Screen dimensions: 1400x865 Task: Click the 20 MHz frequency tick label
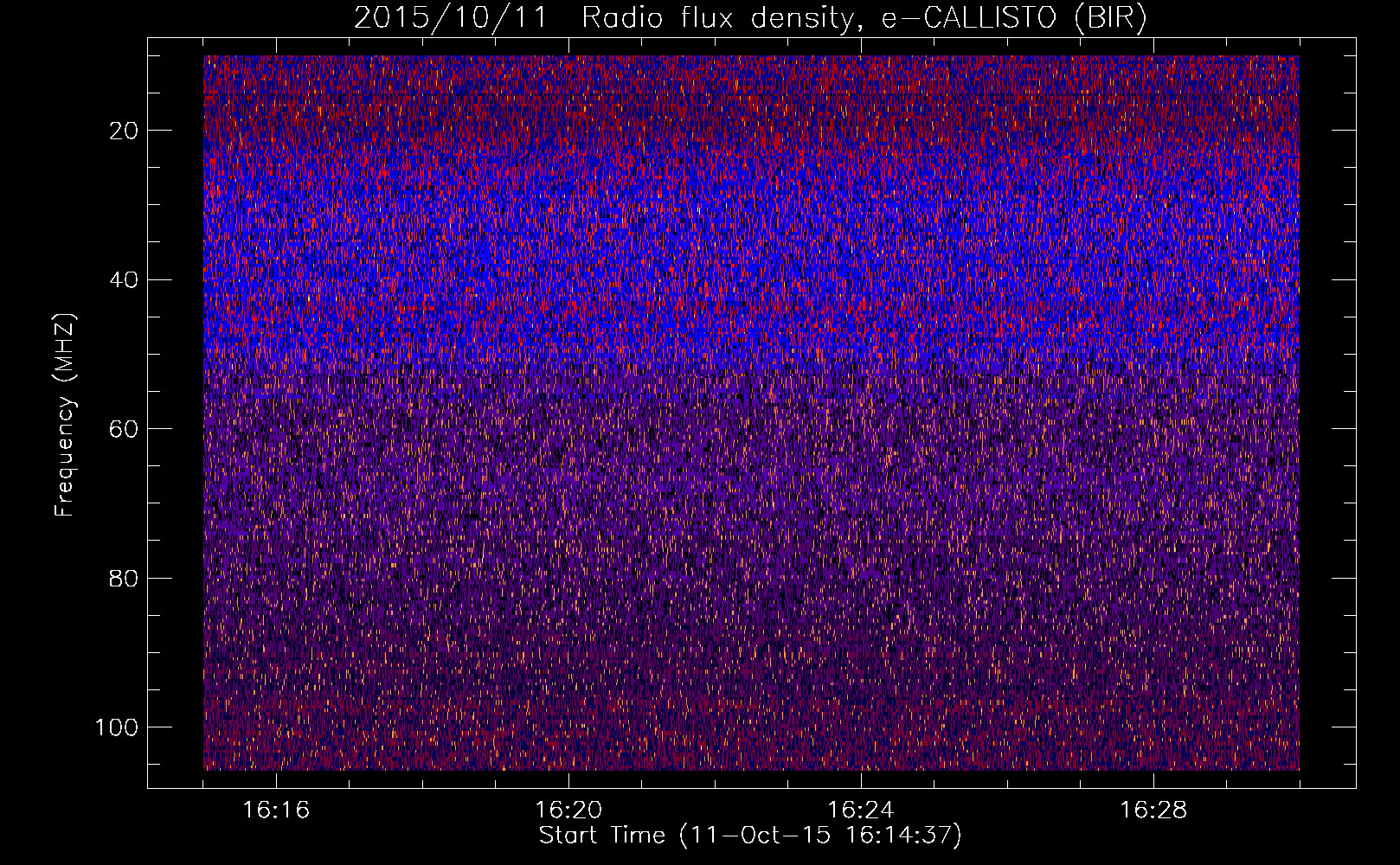coord(124,131)
